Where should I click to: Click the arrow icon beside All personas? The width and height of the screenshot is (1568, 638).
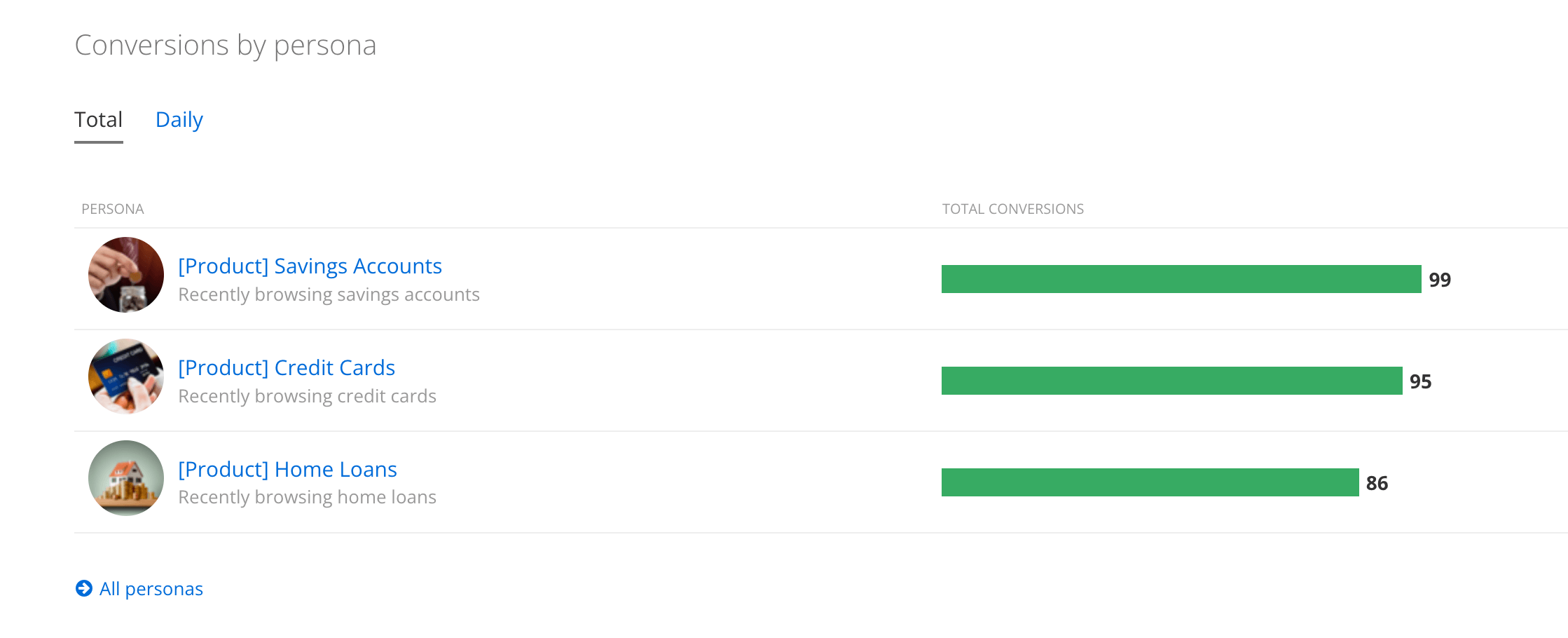84,588
